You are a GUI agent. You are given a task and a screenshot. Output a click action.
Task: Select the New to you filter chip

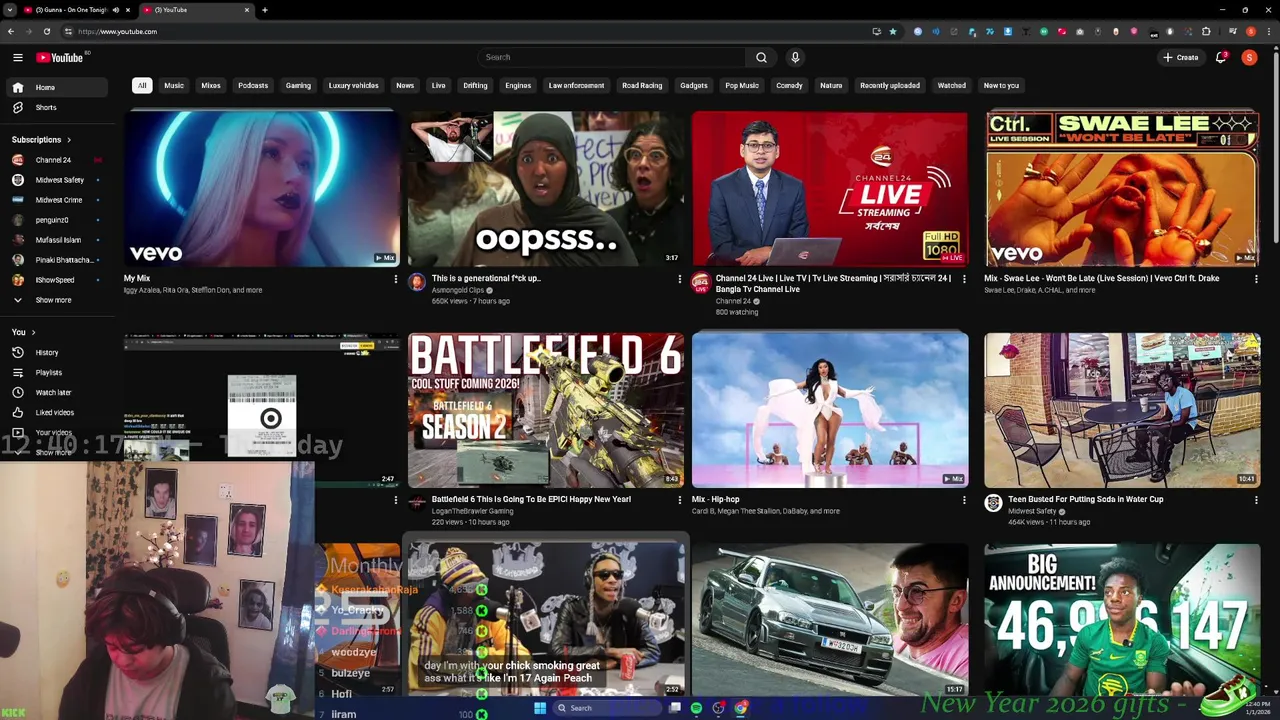1001,86
